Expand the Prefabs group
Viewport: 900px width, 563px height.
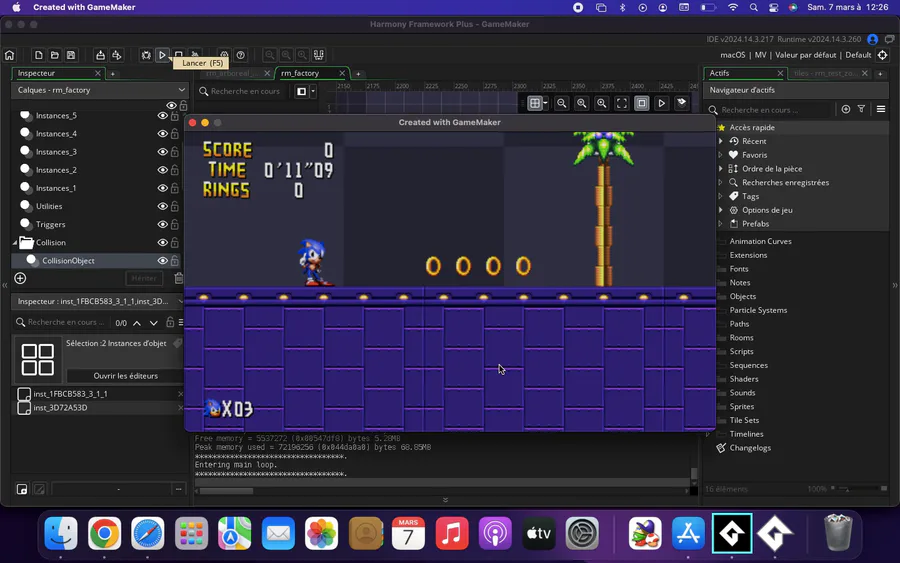click(721, 224)
